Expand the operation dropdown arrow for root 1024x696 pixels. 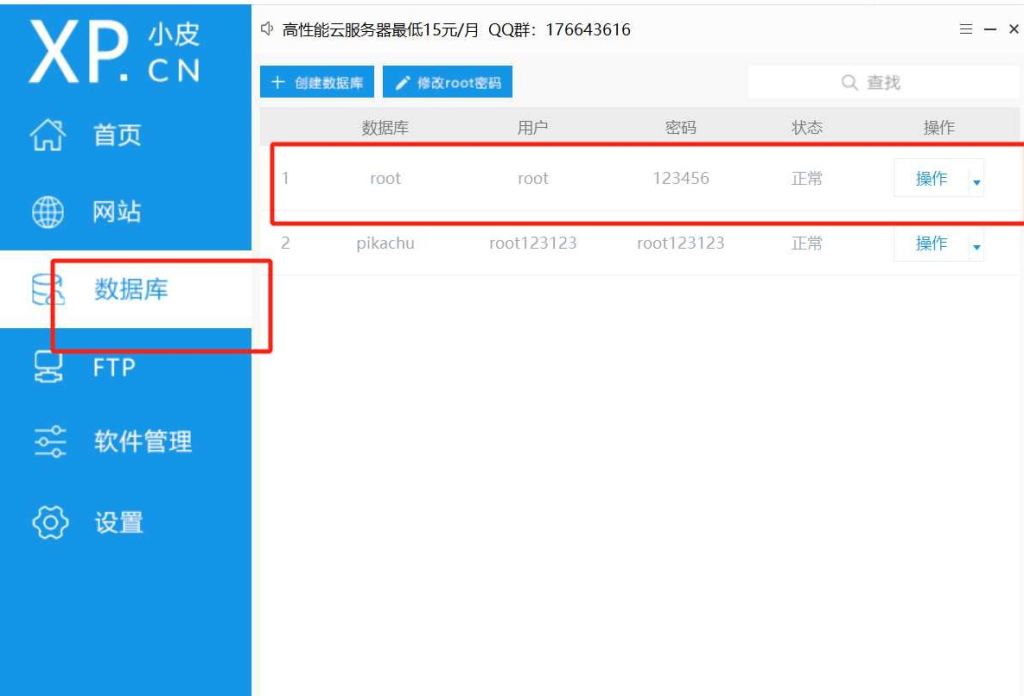(976, 181)
